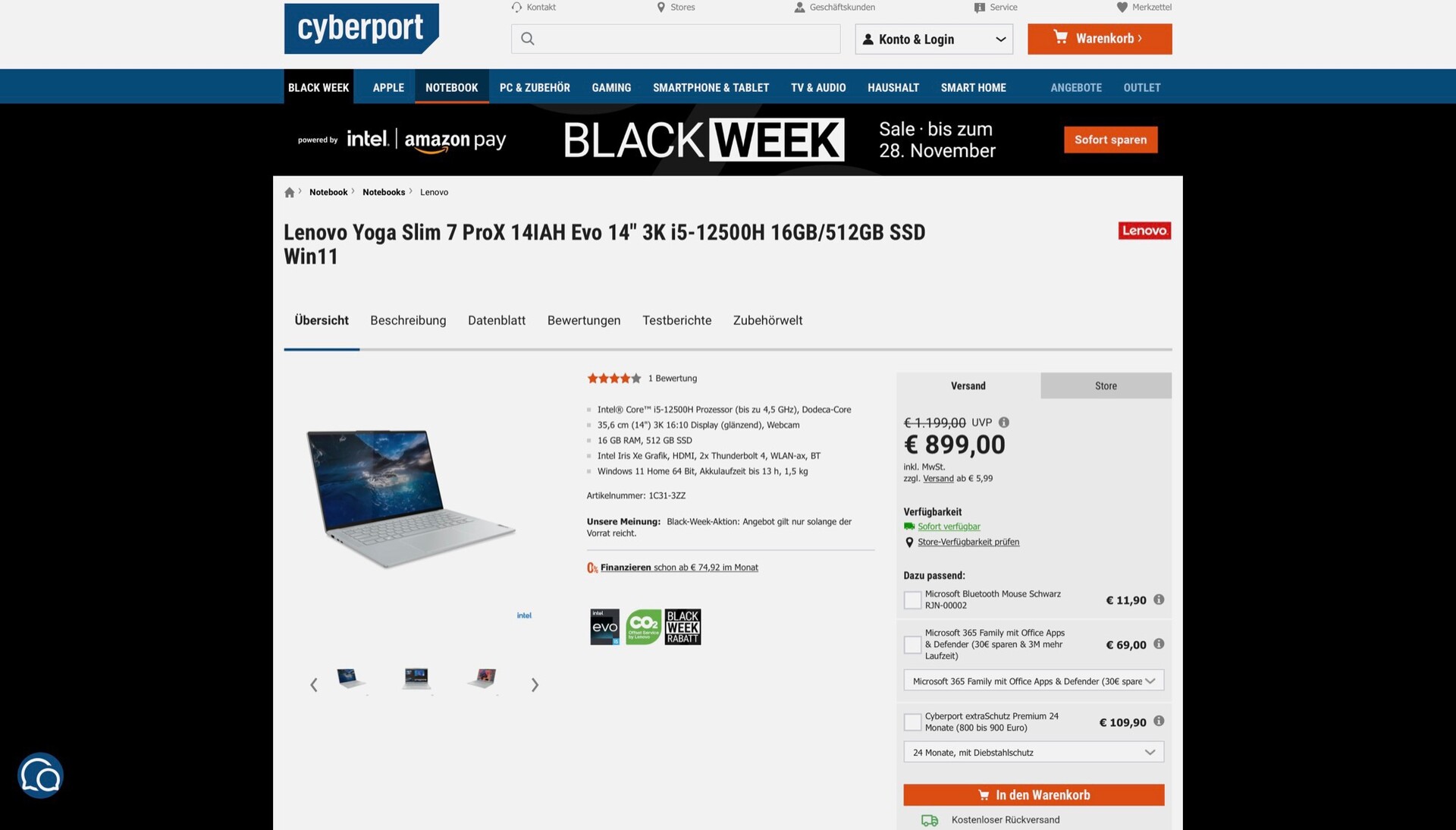
Task: Open the live chat bubble icon
Action: point(40,775)
